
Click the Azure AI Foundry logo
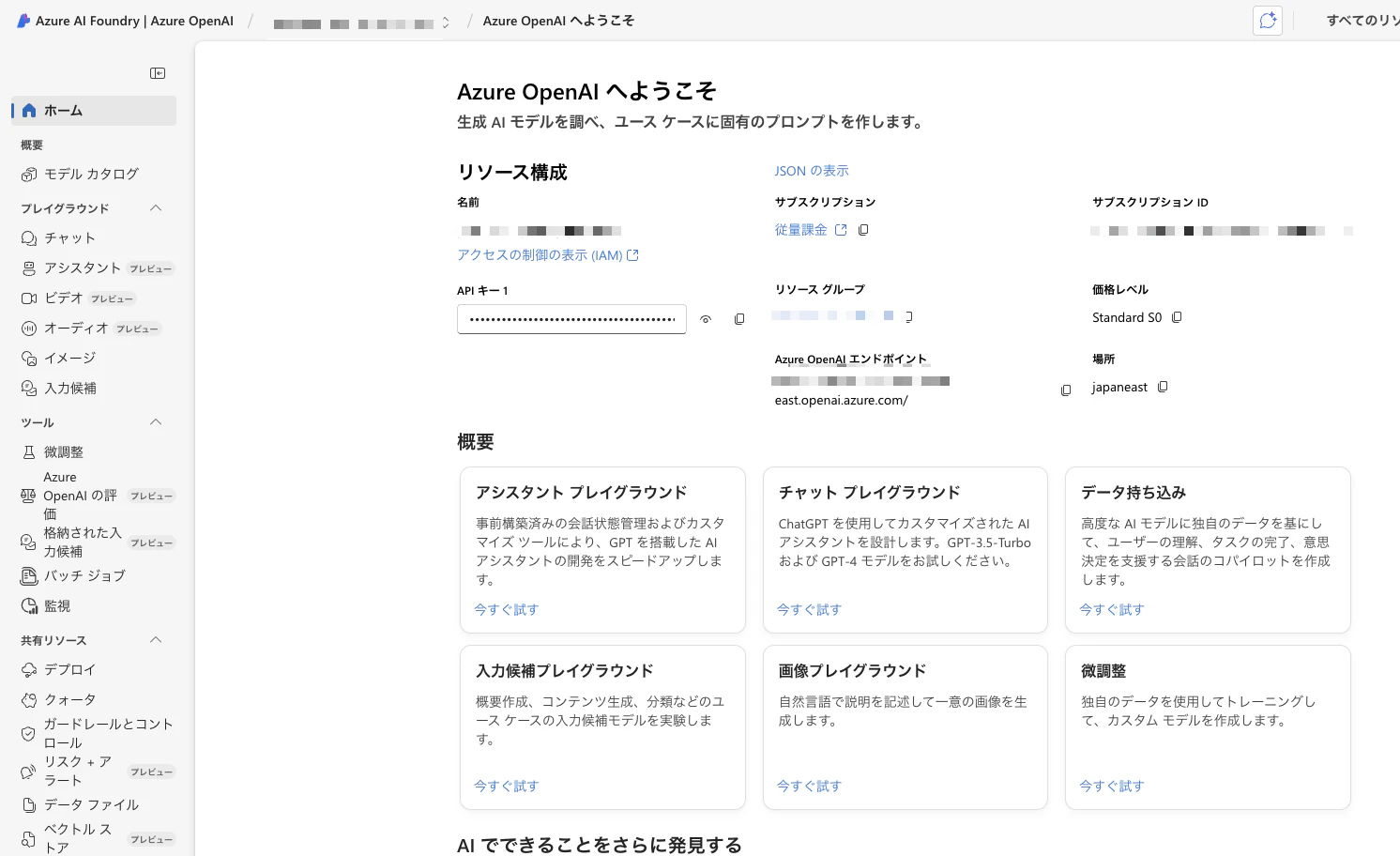click(23, 21)
